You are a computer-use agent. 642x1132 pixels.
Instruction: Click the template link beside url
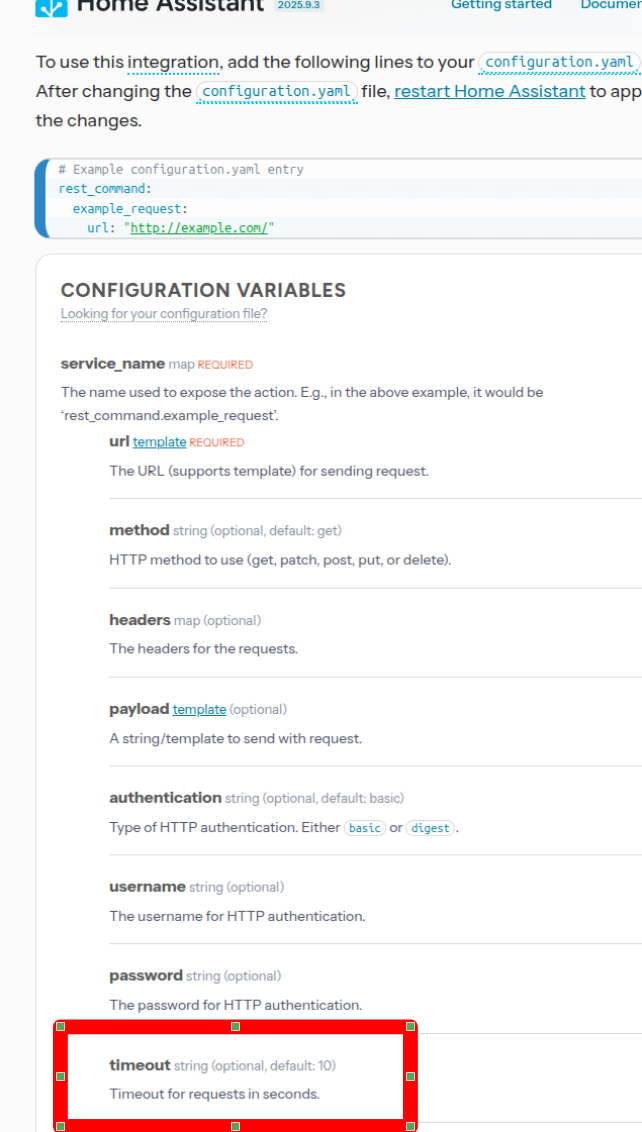tap(159, 442)
